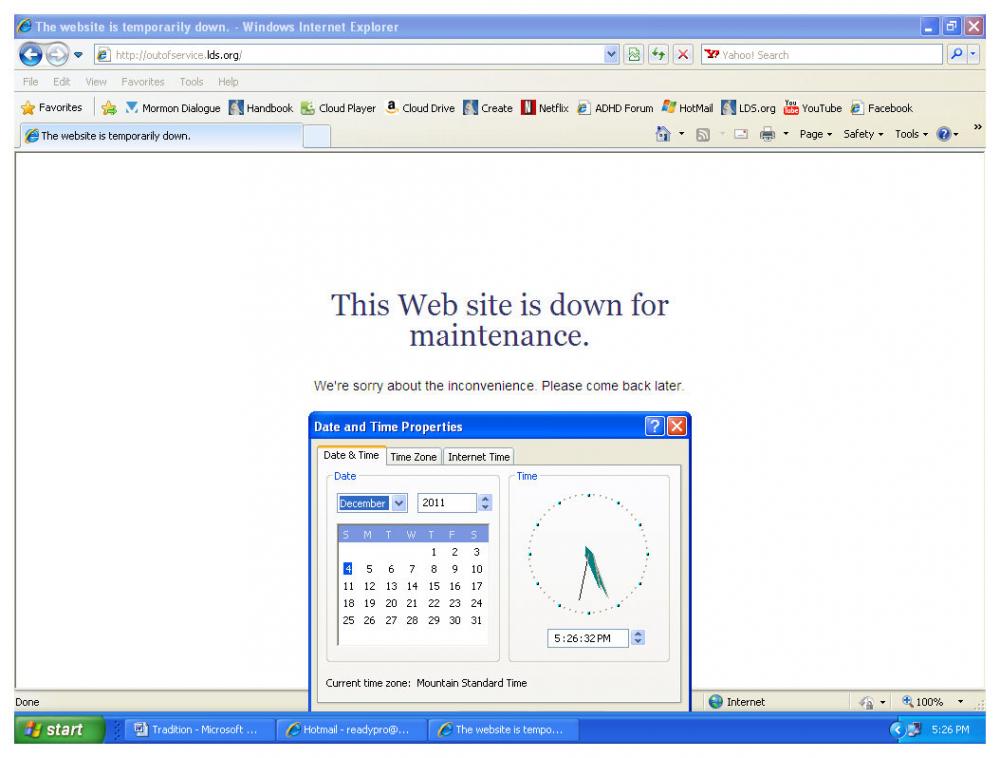The height and width of the screenshot is (758, 1000).
Task: Open the Mormon Dialogue bookmark
Action: (x=173, y=108)
